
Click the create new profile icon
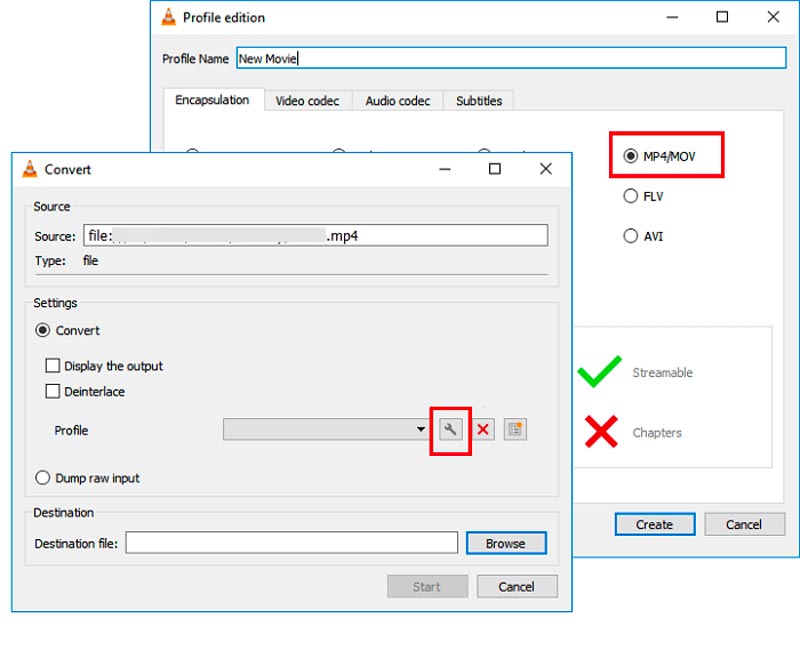click(x=515, y=430)
